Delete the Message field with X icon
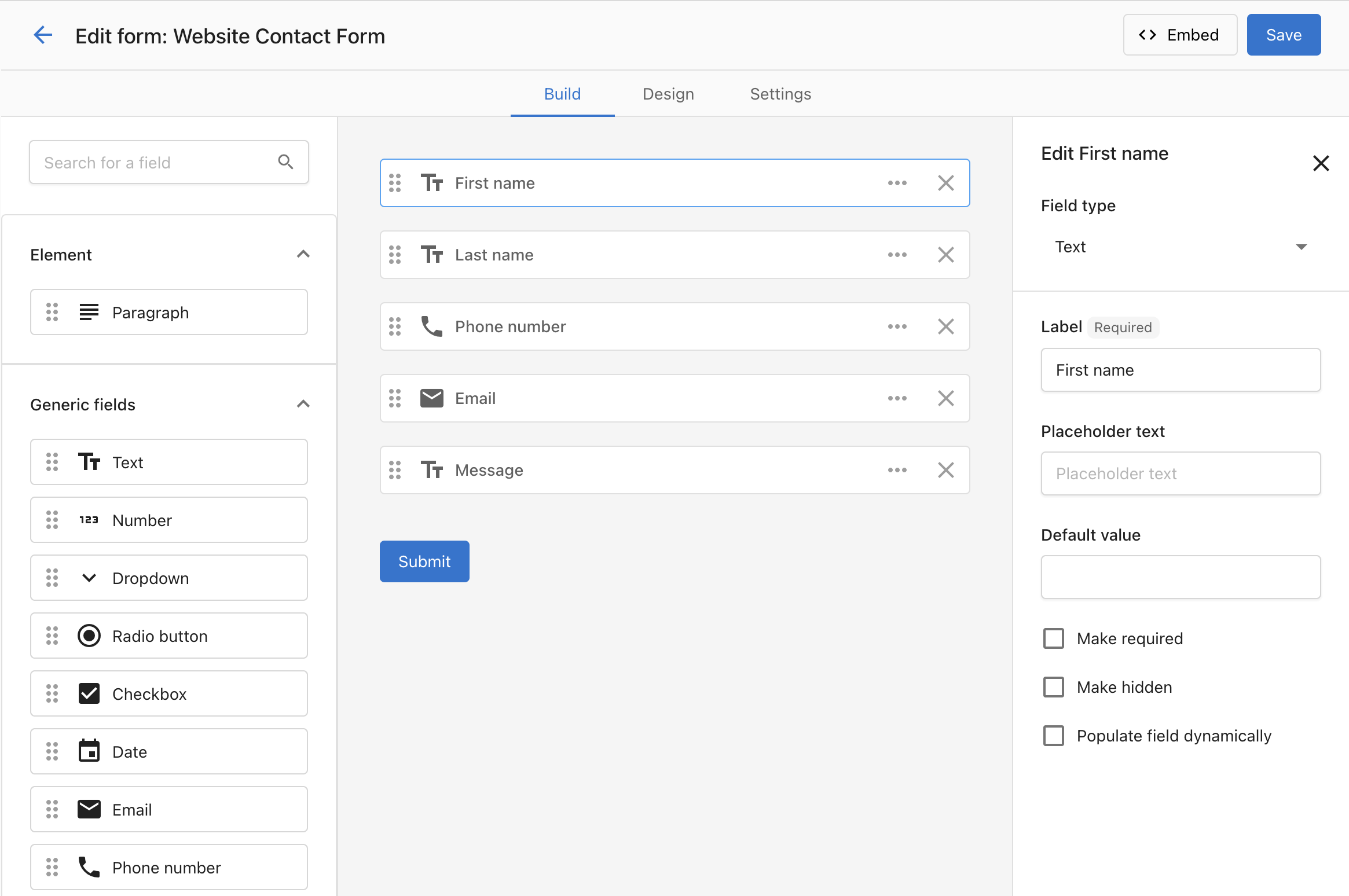1349x896 pixels. click(x=945, y=470)
